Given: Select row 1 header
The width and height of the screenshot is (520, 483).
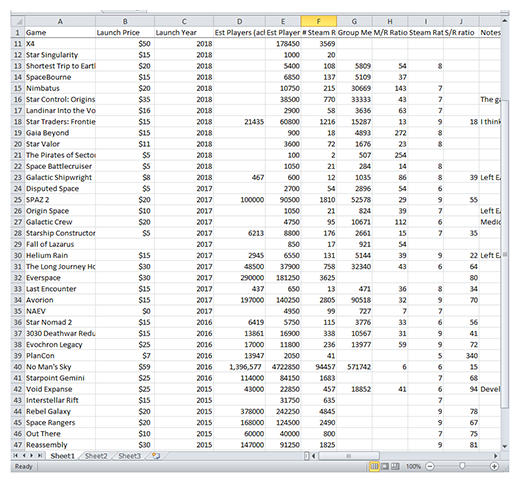Looking at the screenshot, I should 18,32.
